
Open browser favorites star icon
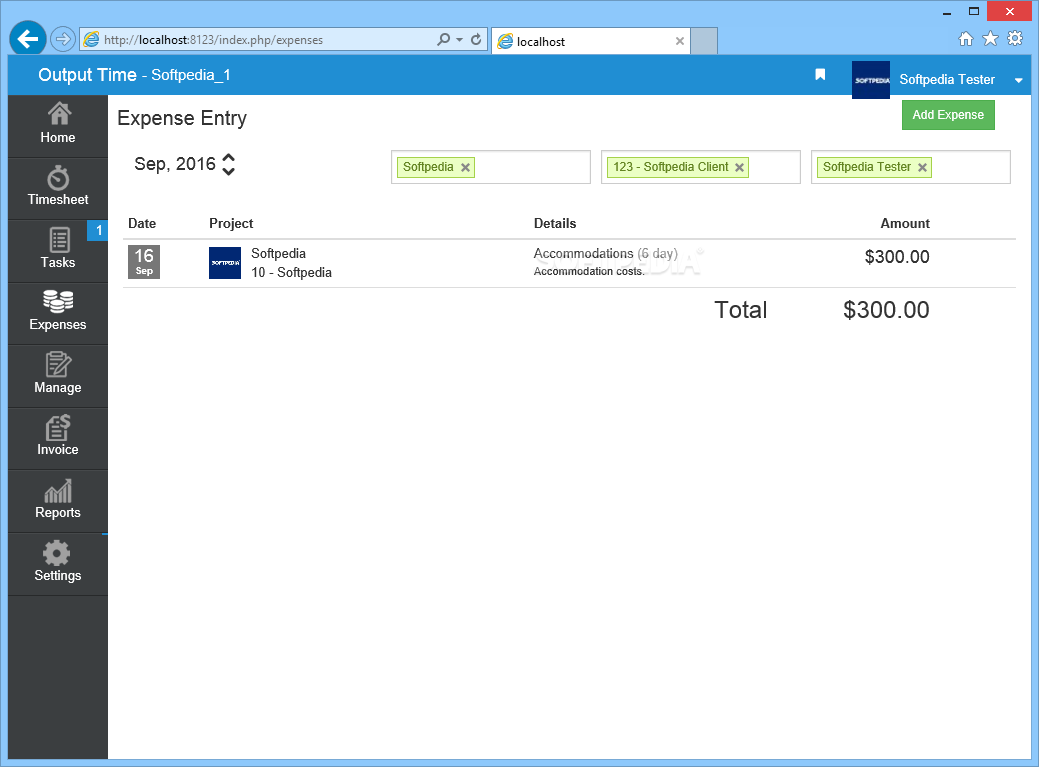click(990, 38)
